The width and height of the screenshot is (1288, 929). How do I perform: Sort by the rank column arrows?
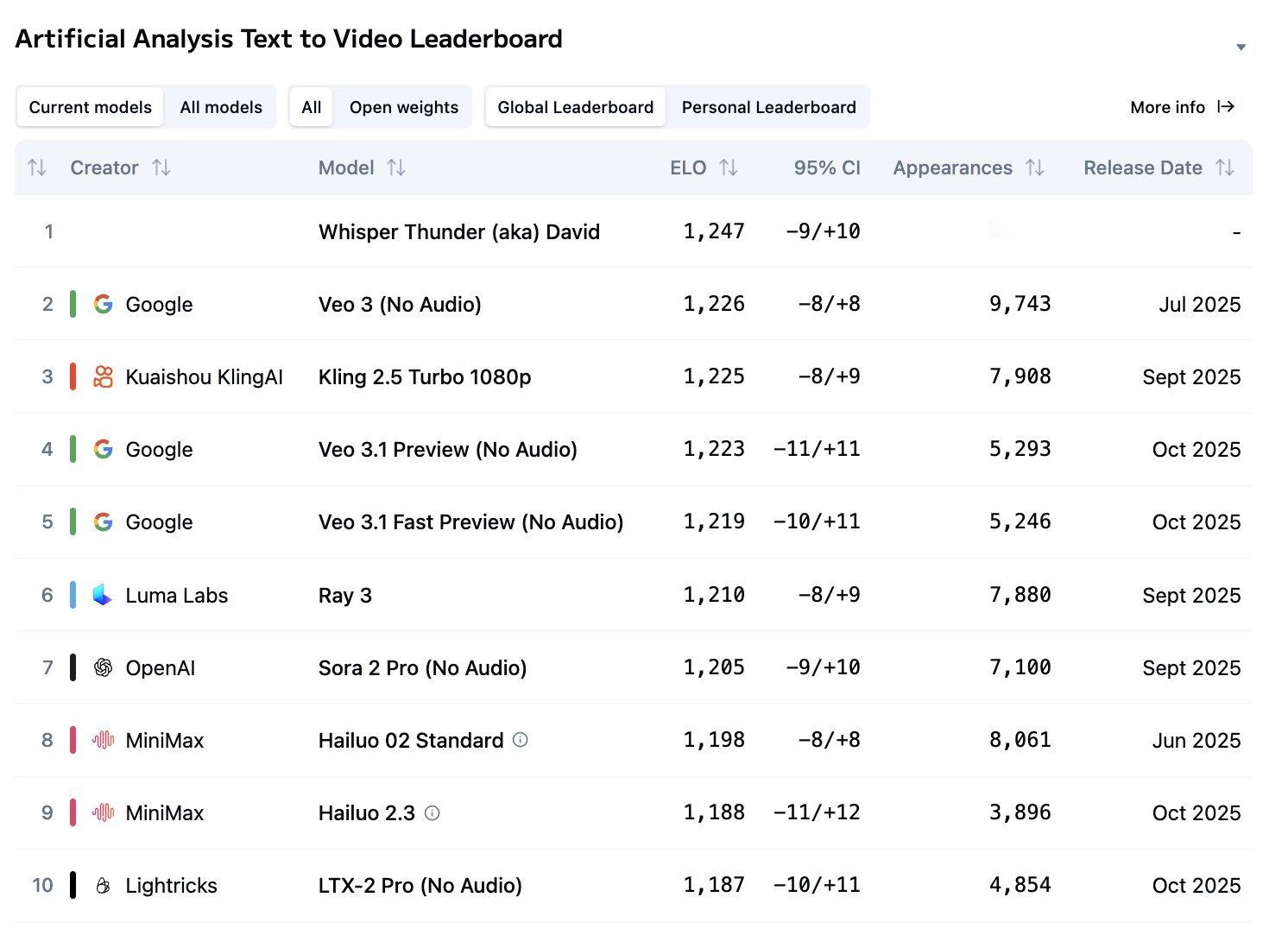click(37, 167)
